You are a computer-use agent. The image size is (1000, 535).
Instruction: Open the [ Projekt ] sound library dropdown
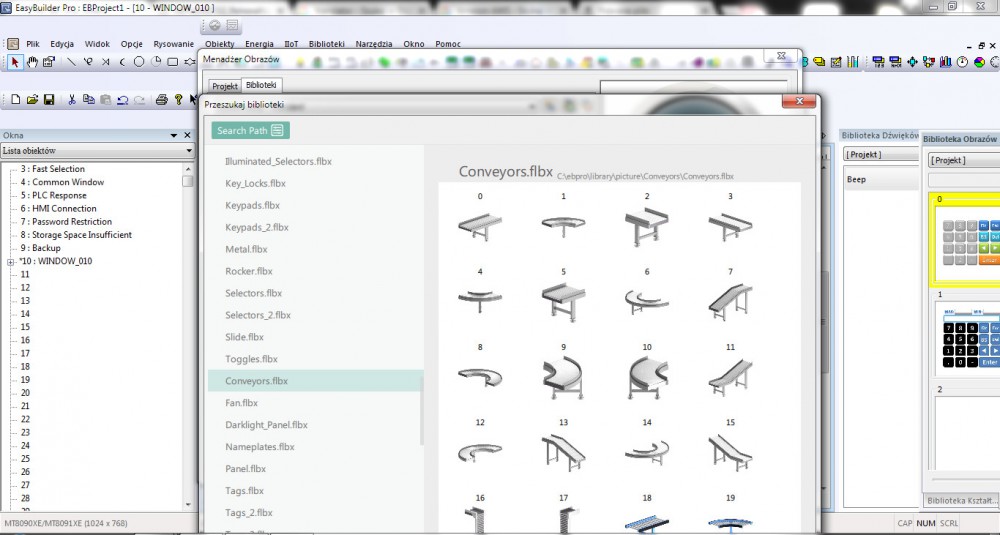[x=880, y=154]
